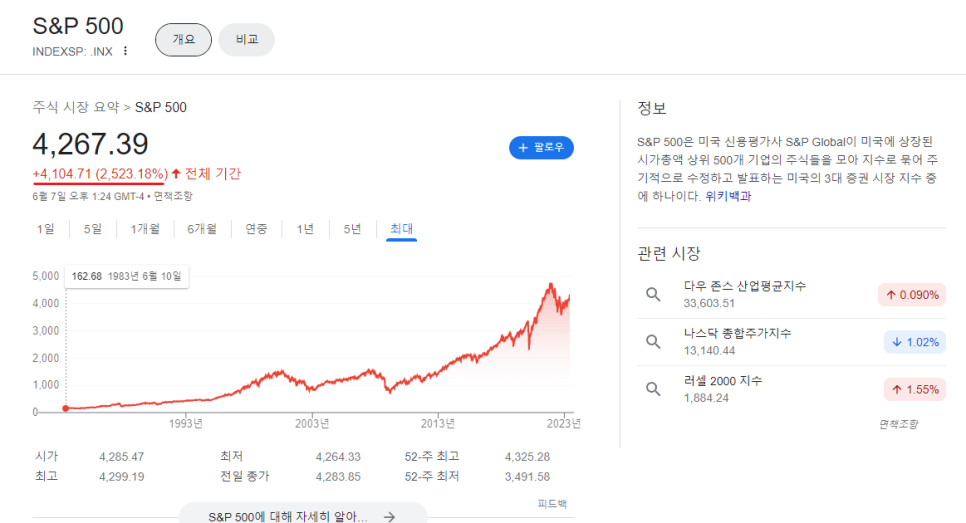Click the Dow Jones value 33,603.51

(709, 303)
